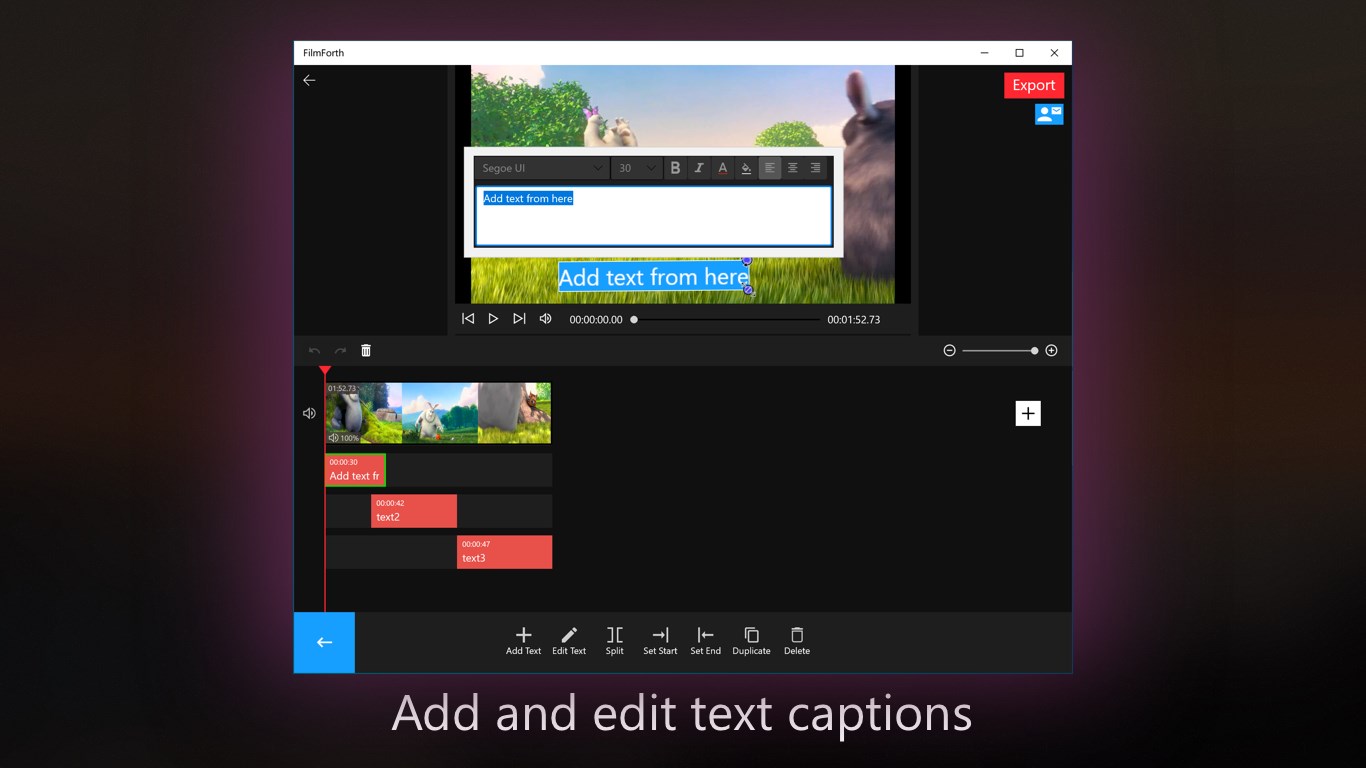Play the video preview
1366x768 pixels.
(x=493, y=319)
